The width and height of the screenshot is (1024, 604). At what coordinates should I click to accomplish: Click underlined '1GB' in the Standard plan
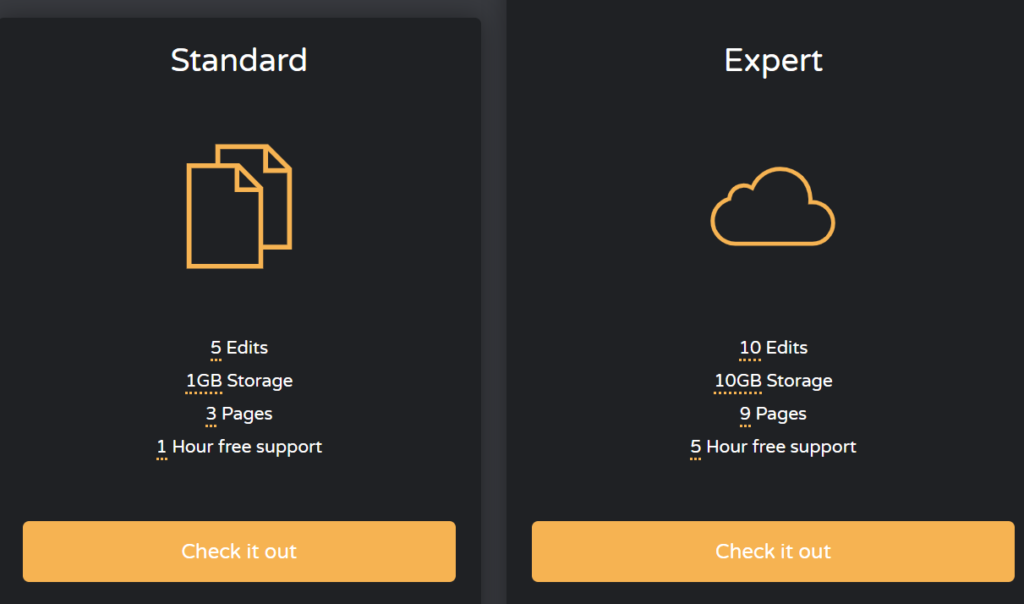click(204, 381)
